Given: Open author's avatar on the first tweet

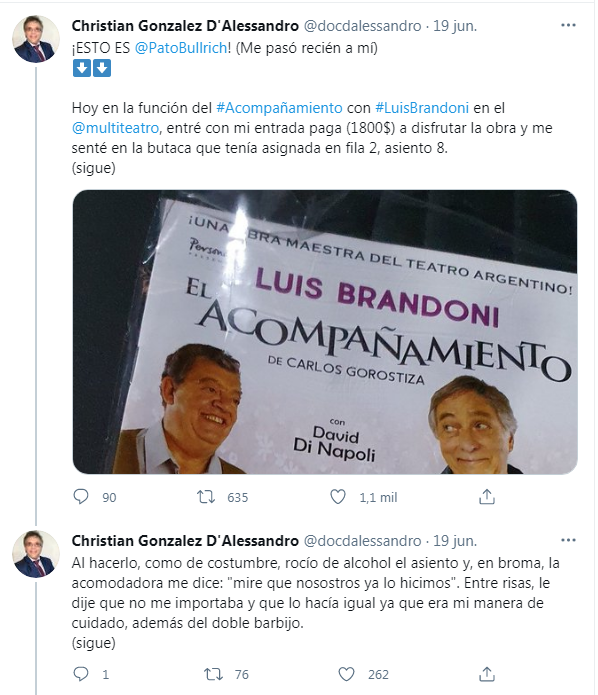Looking at the screenshot, I should point(36,39).
